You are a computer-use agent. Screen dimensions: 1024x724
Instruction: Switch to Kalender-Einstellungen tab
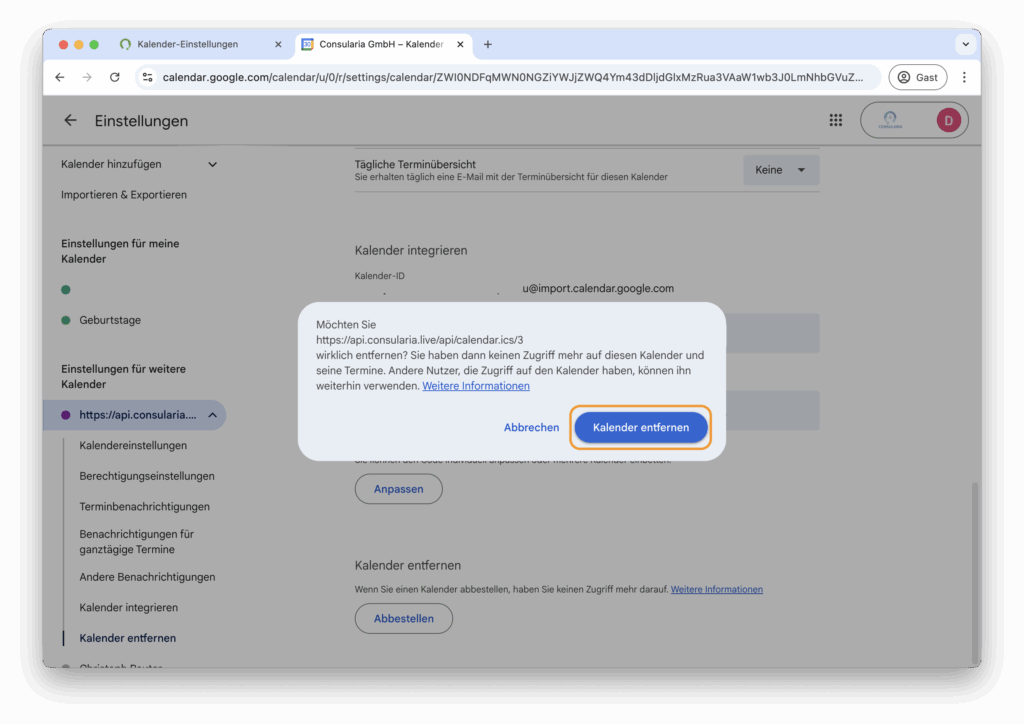pyautogui.click(x=187, y=44)
